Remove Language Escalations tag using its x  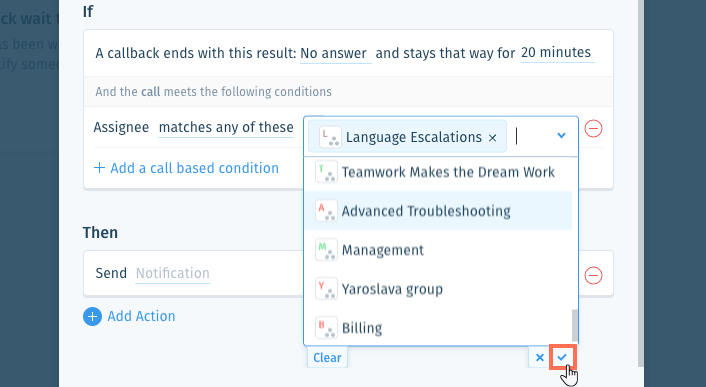pos(493,138)
